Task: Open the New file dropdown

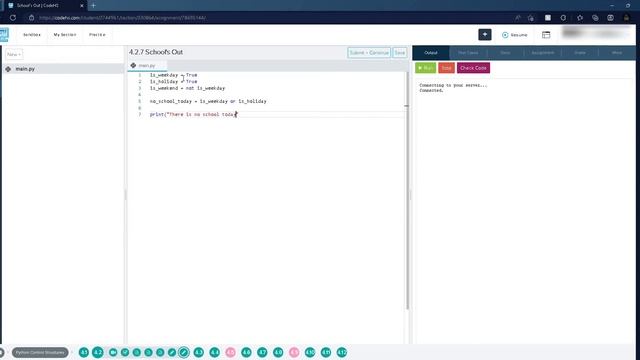Action: [x=14, y=54]
